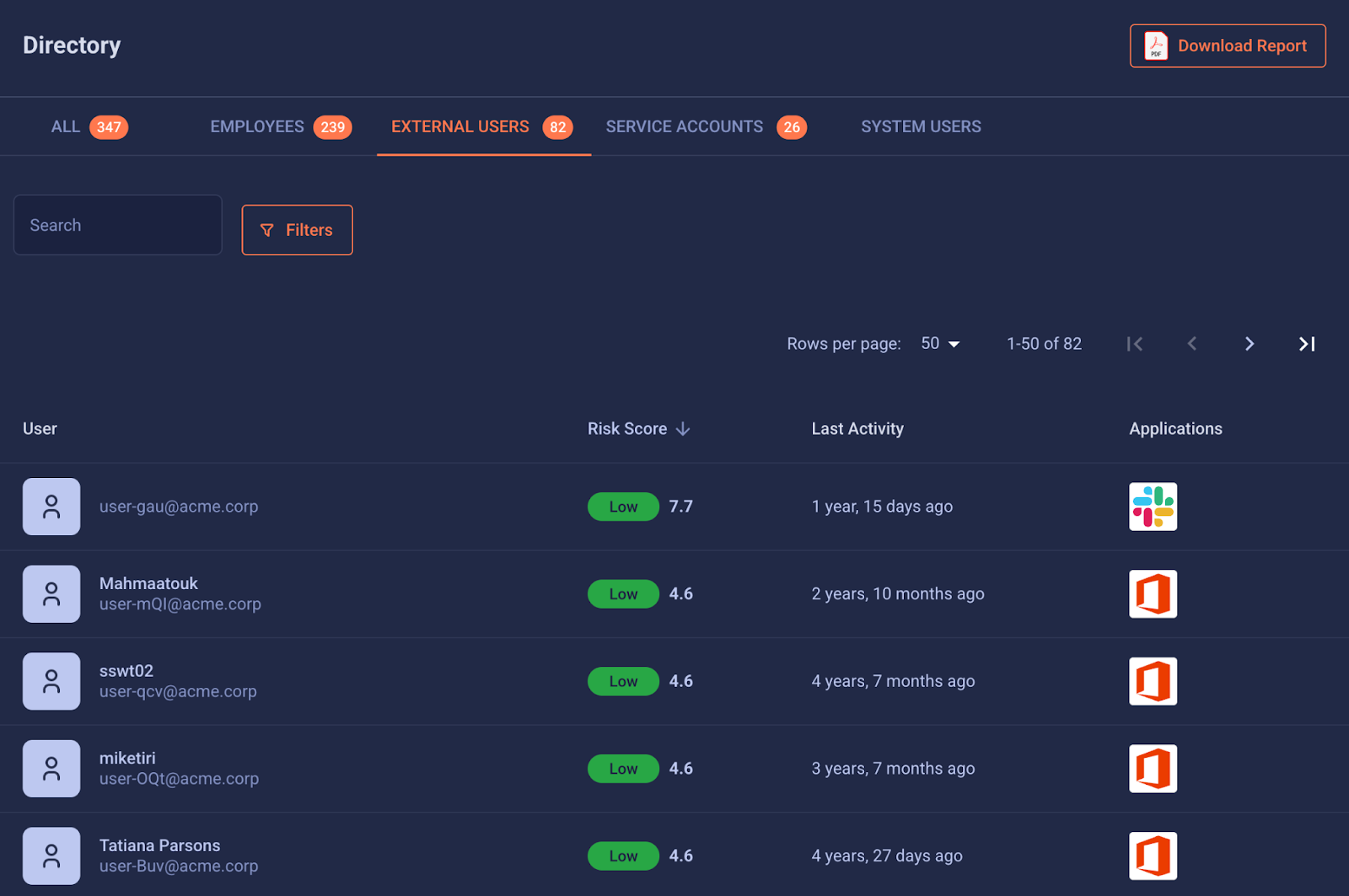Open the Filters panel
Screen dimensions: 1349x896
(x=297, y=230)
